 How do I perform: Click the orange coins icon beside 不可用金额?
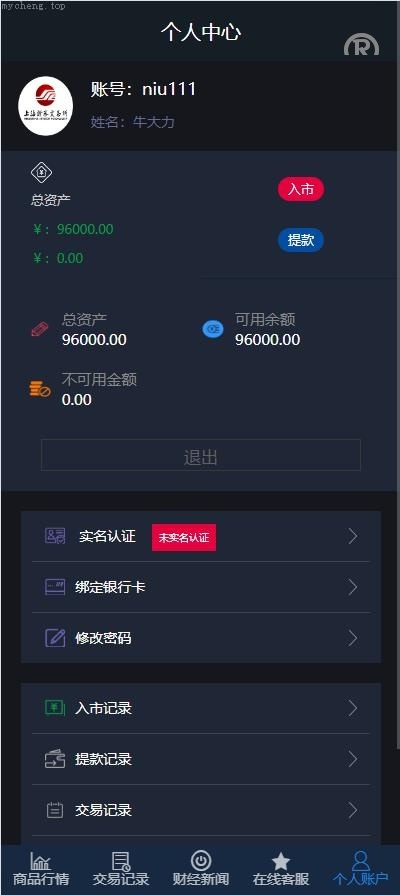[40, 389]
